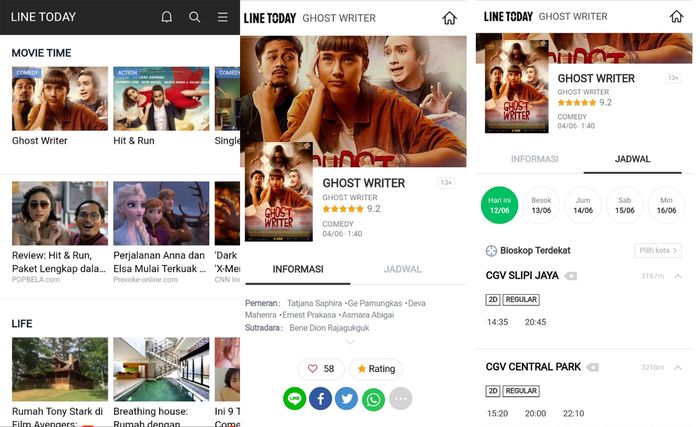Collapse CGV Central Park showtimes
This screenshot has height=427, width=700.
(x=678, y=367)
